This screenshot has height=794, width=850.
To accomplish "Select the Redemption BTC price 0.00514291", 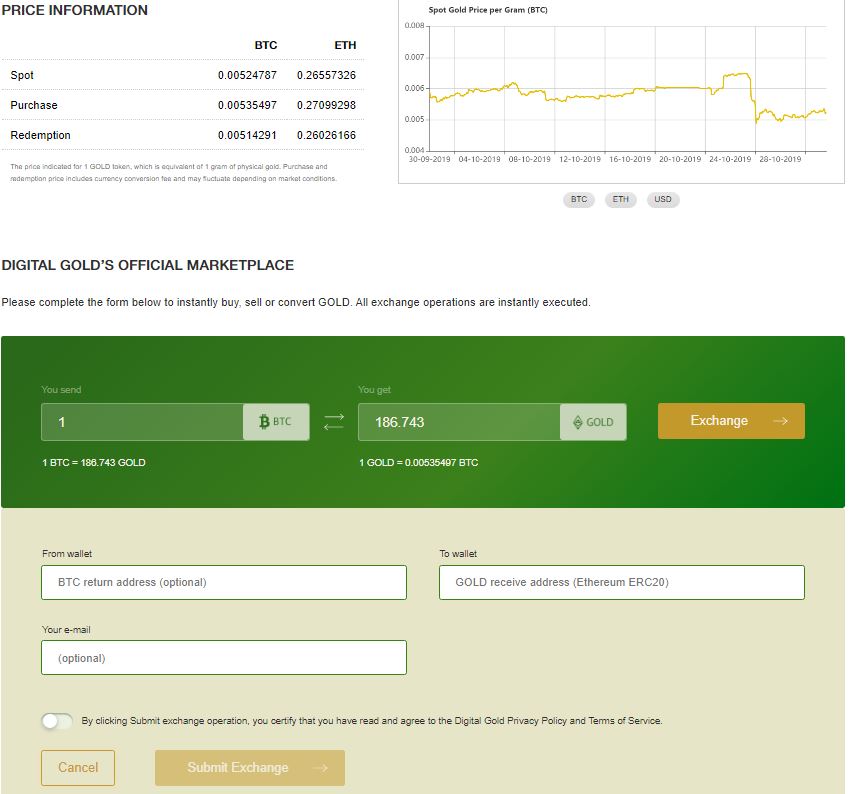I will click(x=247, y=135).
